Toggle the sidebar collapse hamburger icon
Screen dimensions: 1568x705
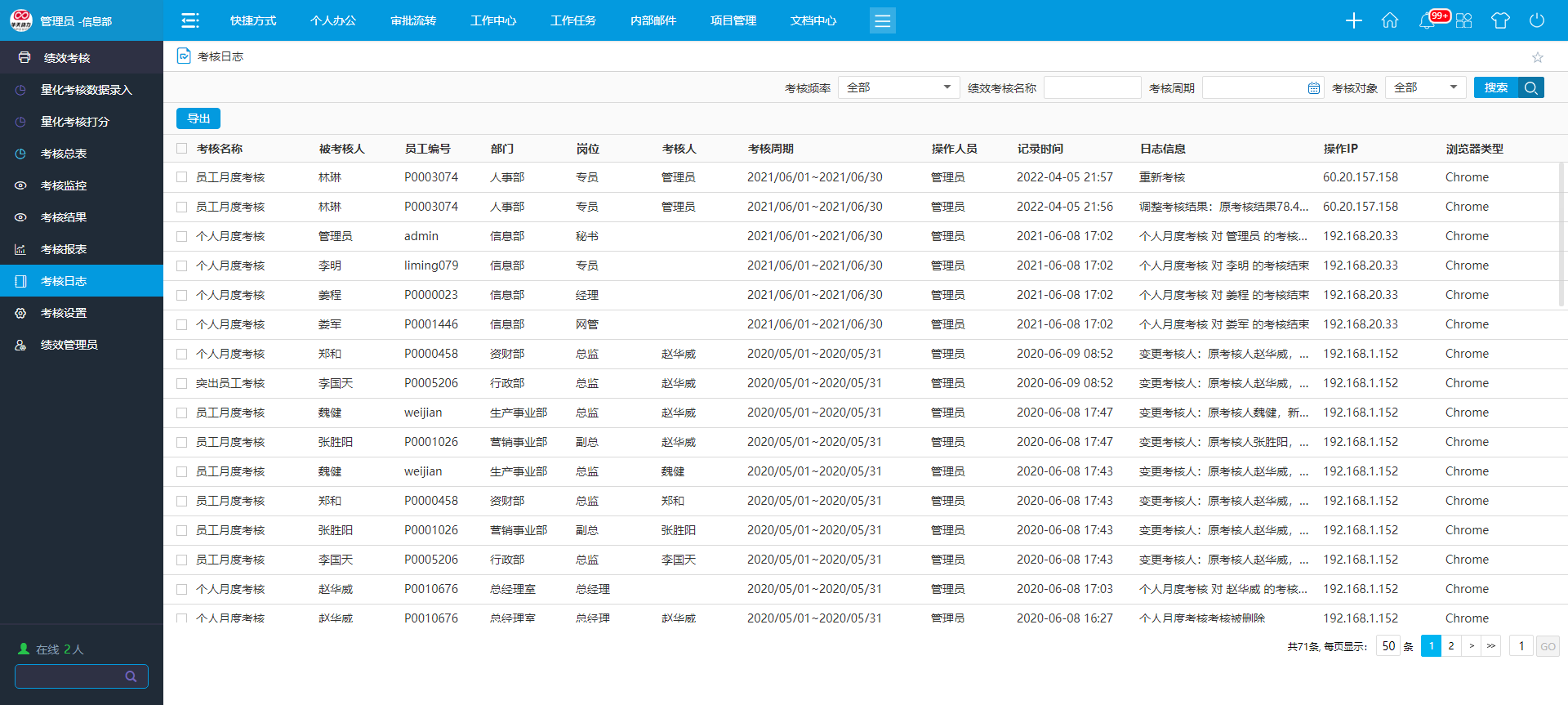point(190,20)
